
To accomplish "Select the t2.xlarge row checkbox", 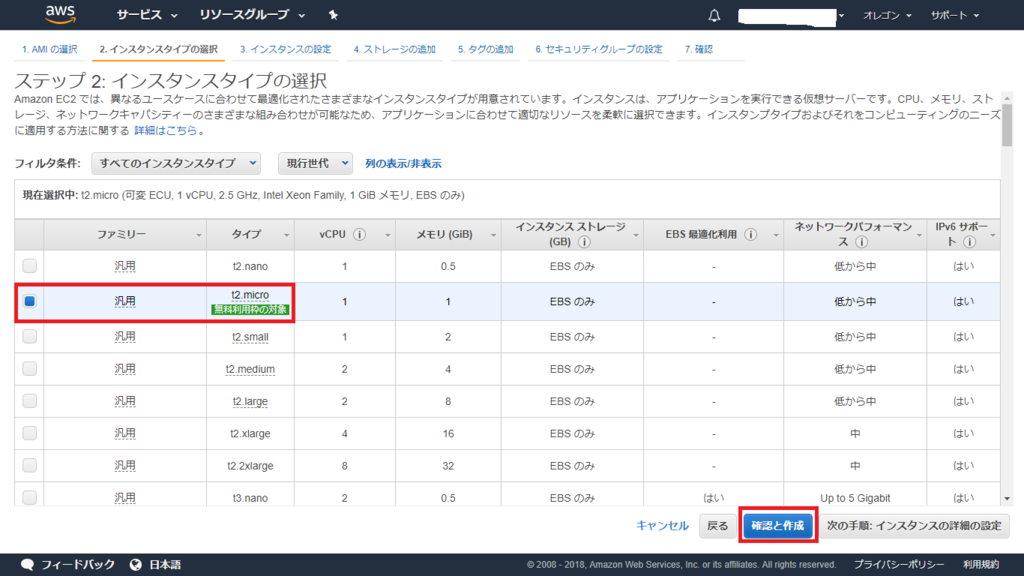I will pyautogui.click(x=29, y=433).
